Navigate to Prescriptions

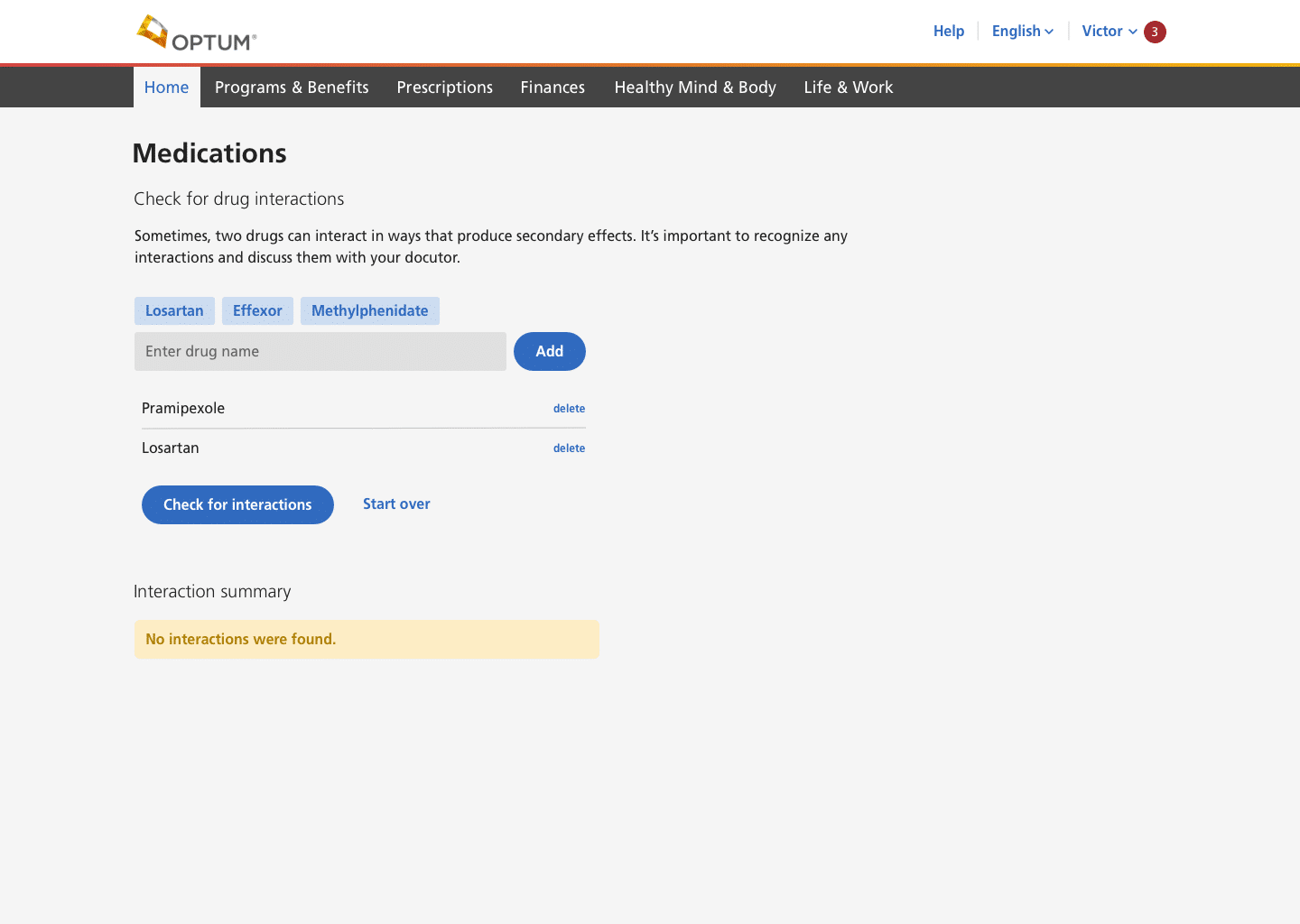(444, 88)
